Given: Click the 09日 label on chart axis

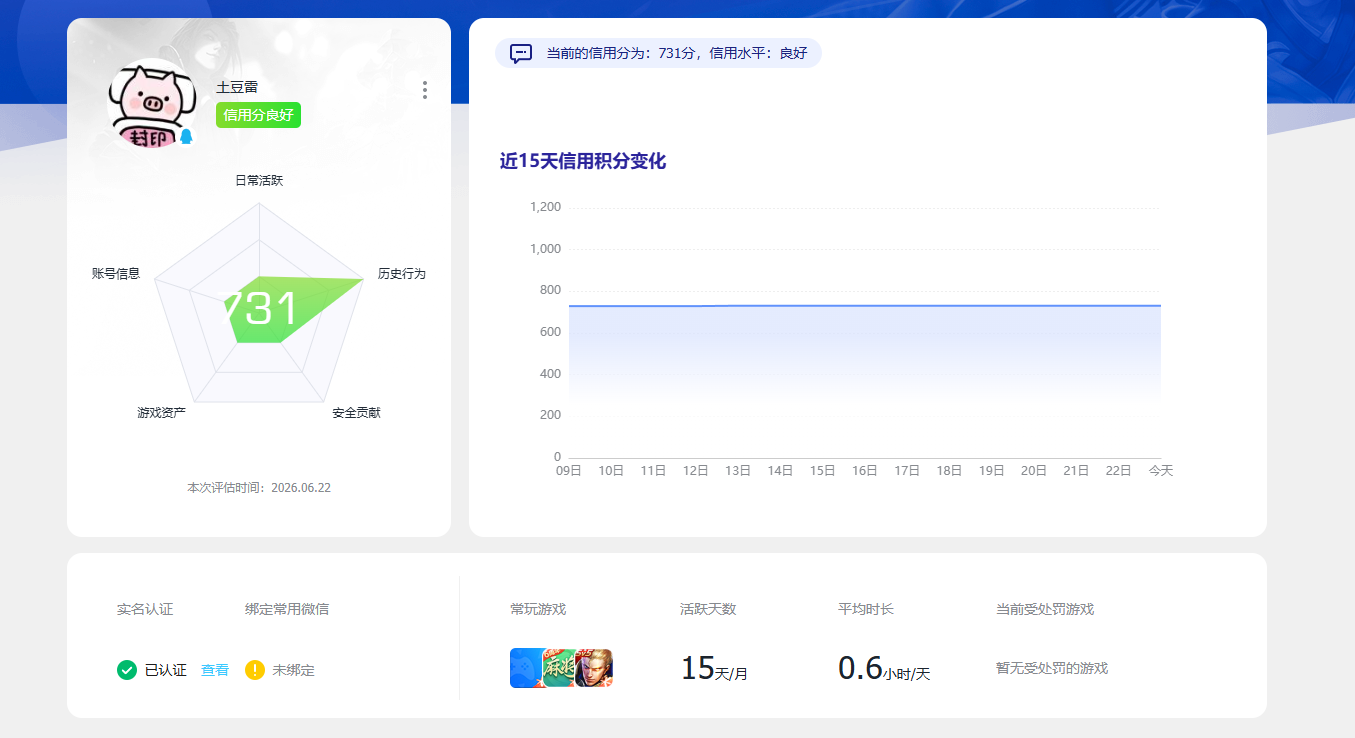Looking at the screenshot, I should (569, 471).
